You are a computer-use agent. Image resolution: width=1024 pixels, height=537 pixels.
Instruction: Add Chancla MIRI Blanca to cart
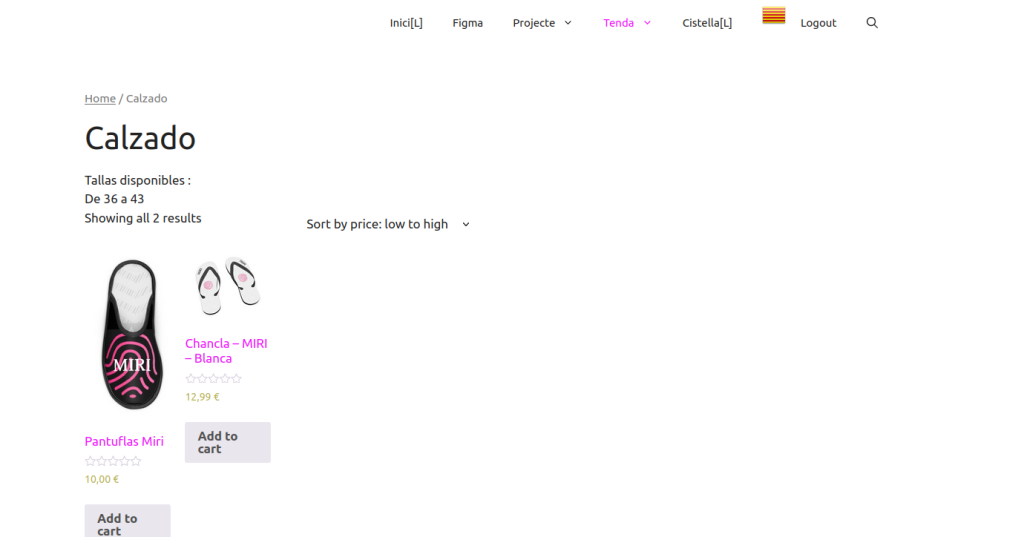227,442
